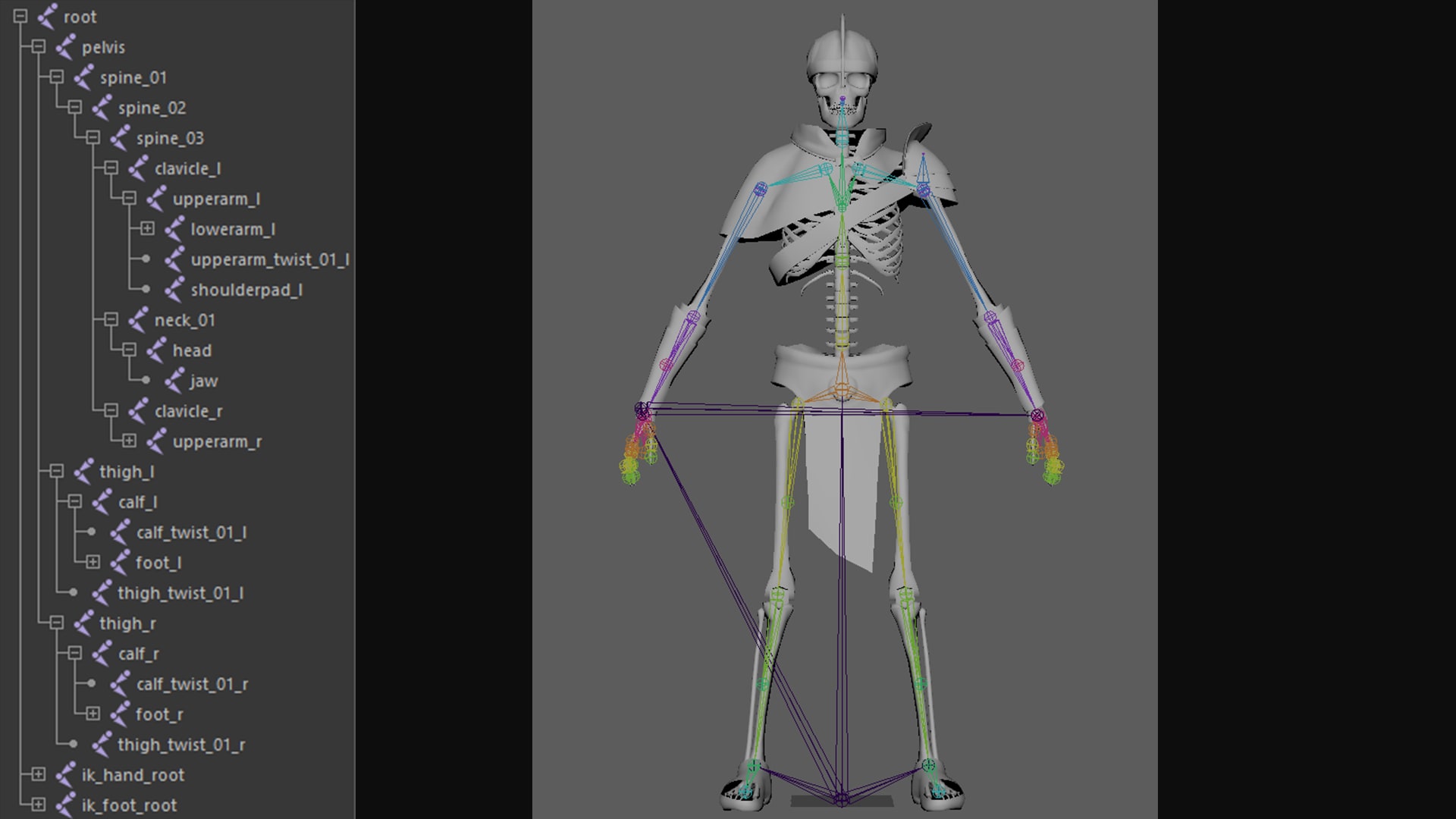The image size is (1456, 819).
Task: Click the joint icon next to ik_foot_root
Action: [65, 805]
